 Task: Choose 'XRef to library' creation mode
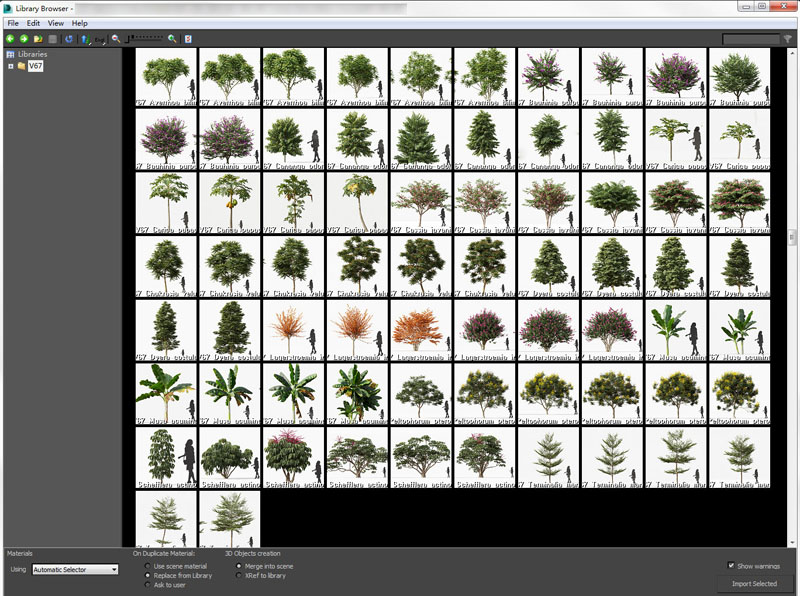point(238,576)
